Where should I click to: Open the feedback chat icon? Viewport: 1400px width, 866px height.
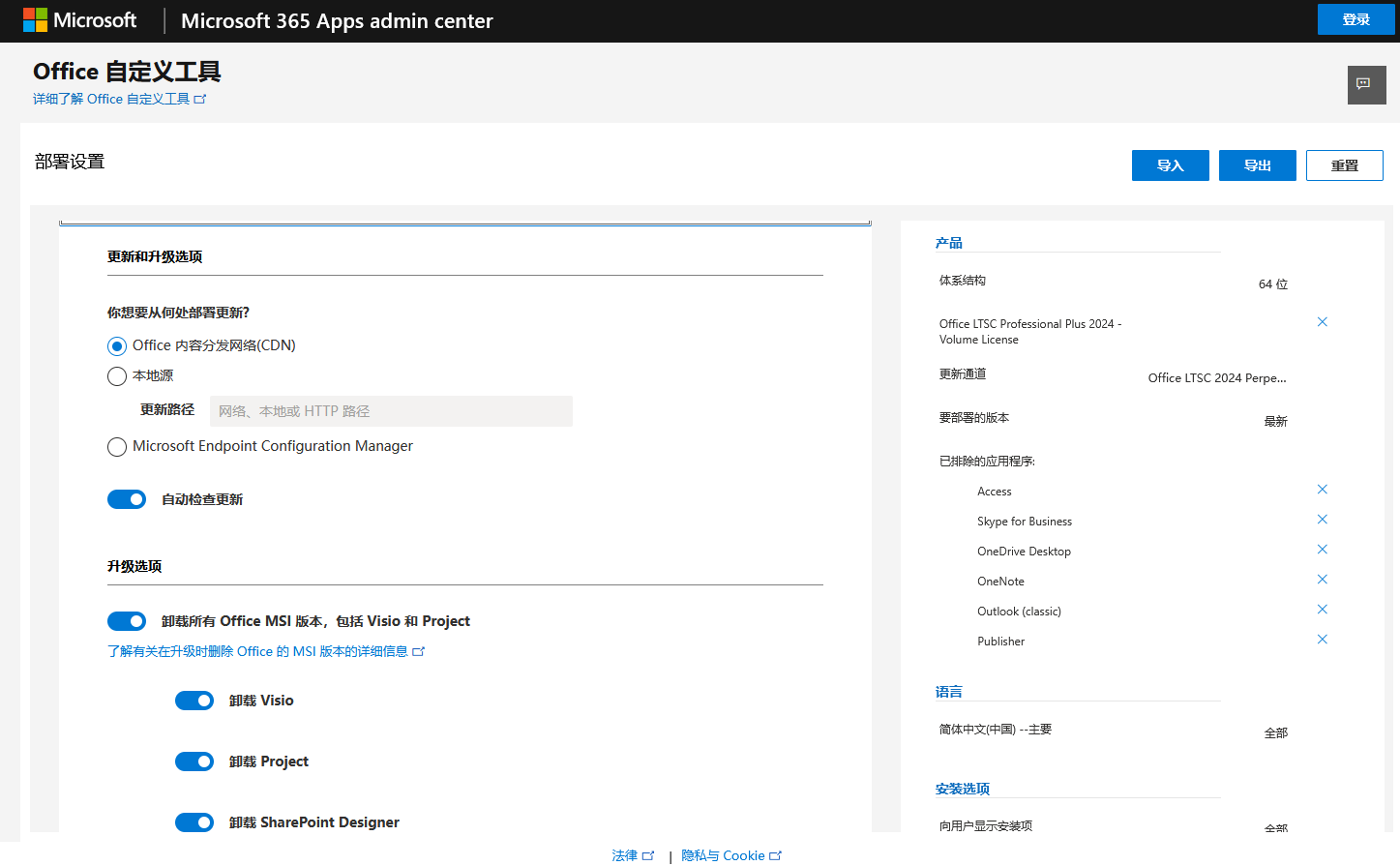coord(1366,85)
